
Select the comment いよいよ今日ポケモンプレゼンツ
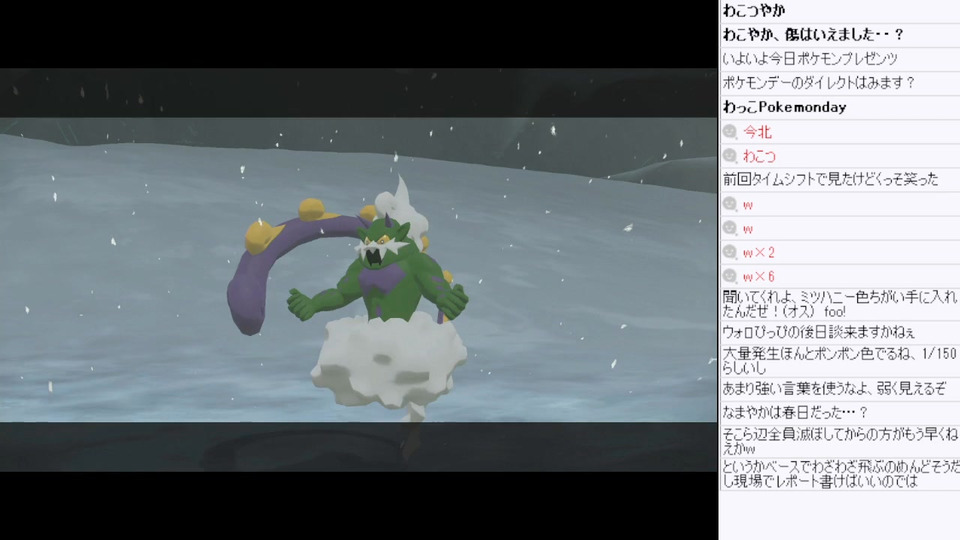coord(810,59)
